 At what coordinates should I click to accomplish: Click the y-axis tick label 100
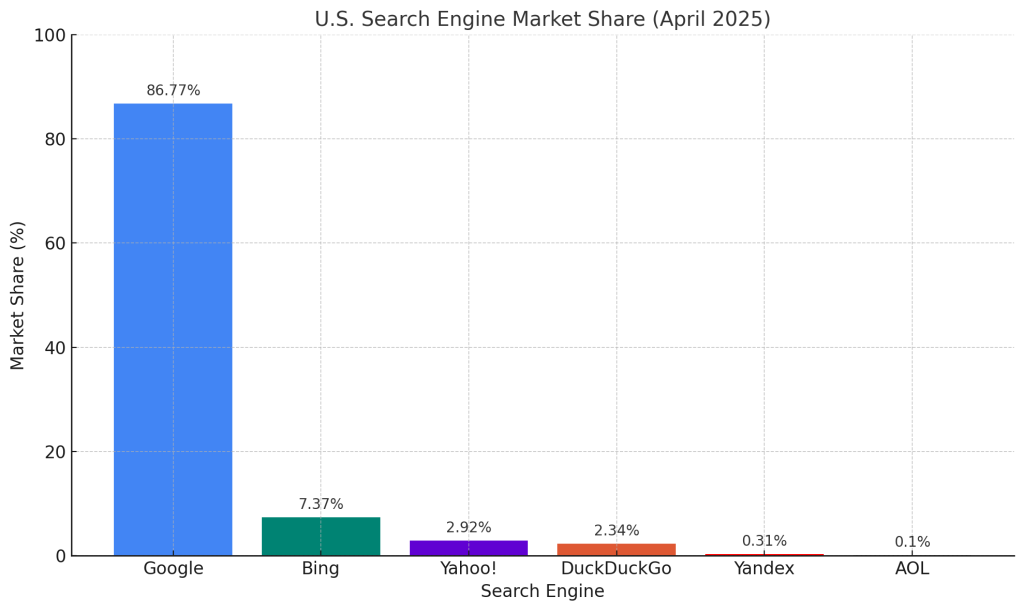point(50,35)
